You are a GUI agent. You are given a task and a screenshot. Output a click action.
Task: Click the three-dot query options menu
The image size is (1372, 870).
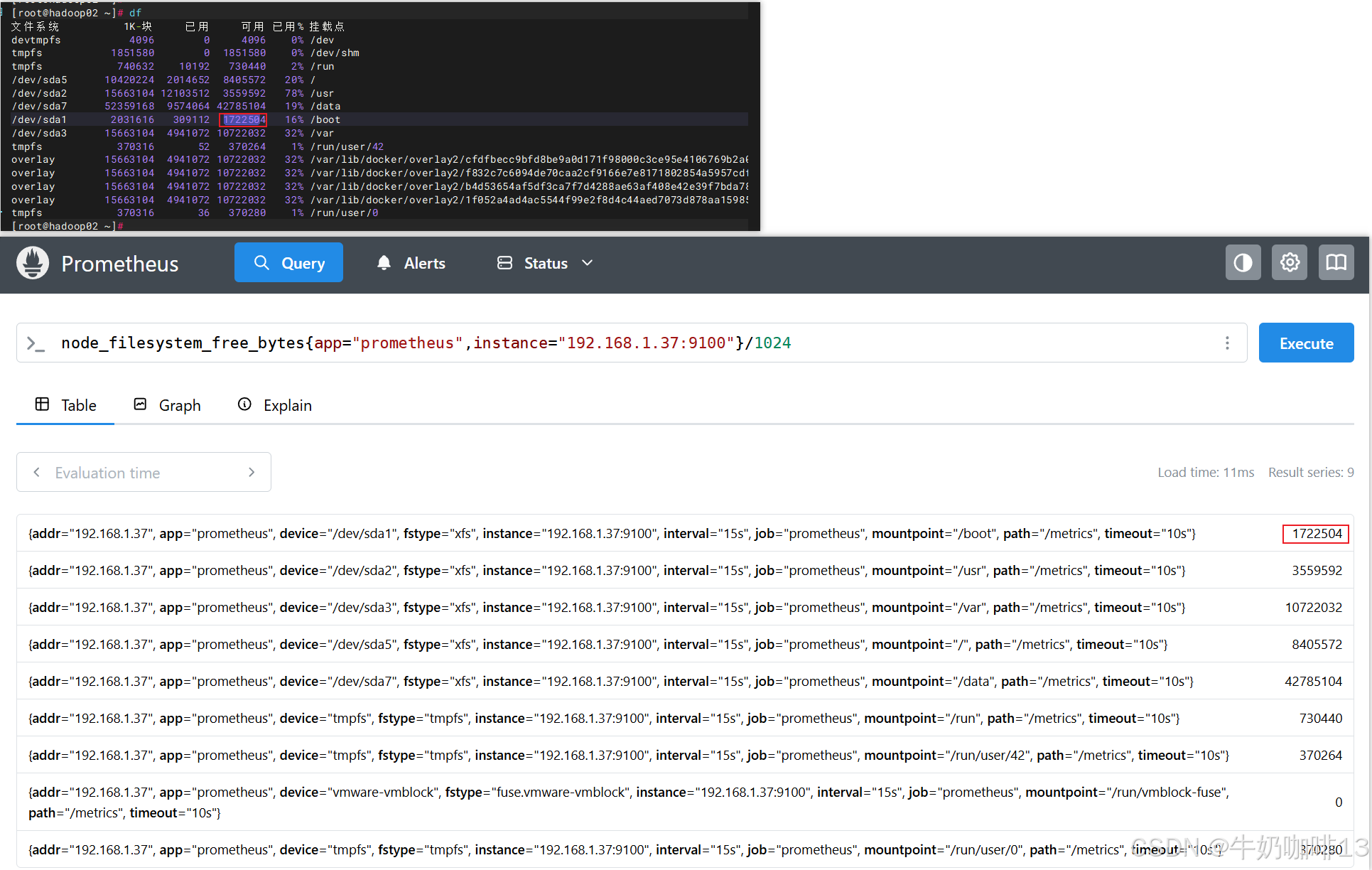pos(1227,343)
